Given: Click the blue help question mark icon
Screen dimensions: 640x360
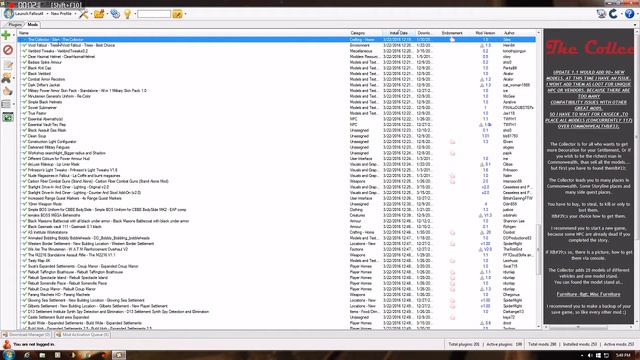Looking at the screenshot, I should (x=630, y=14).
